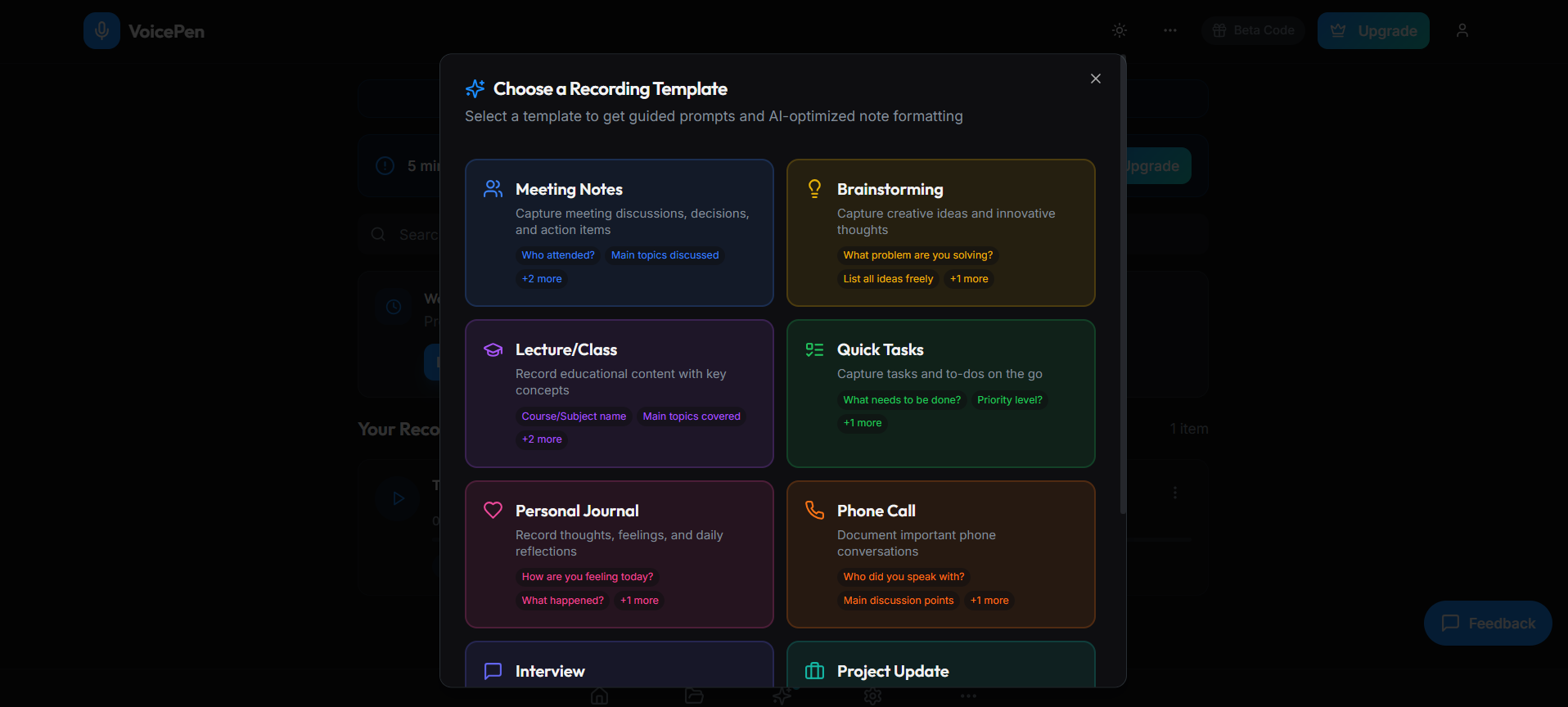
Task: Open the folder icon in bottom navigation
Action: (x=695, y=696)
